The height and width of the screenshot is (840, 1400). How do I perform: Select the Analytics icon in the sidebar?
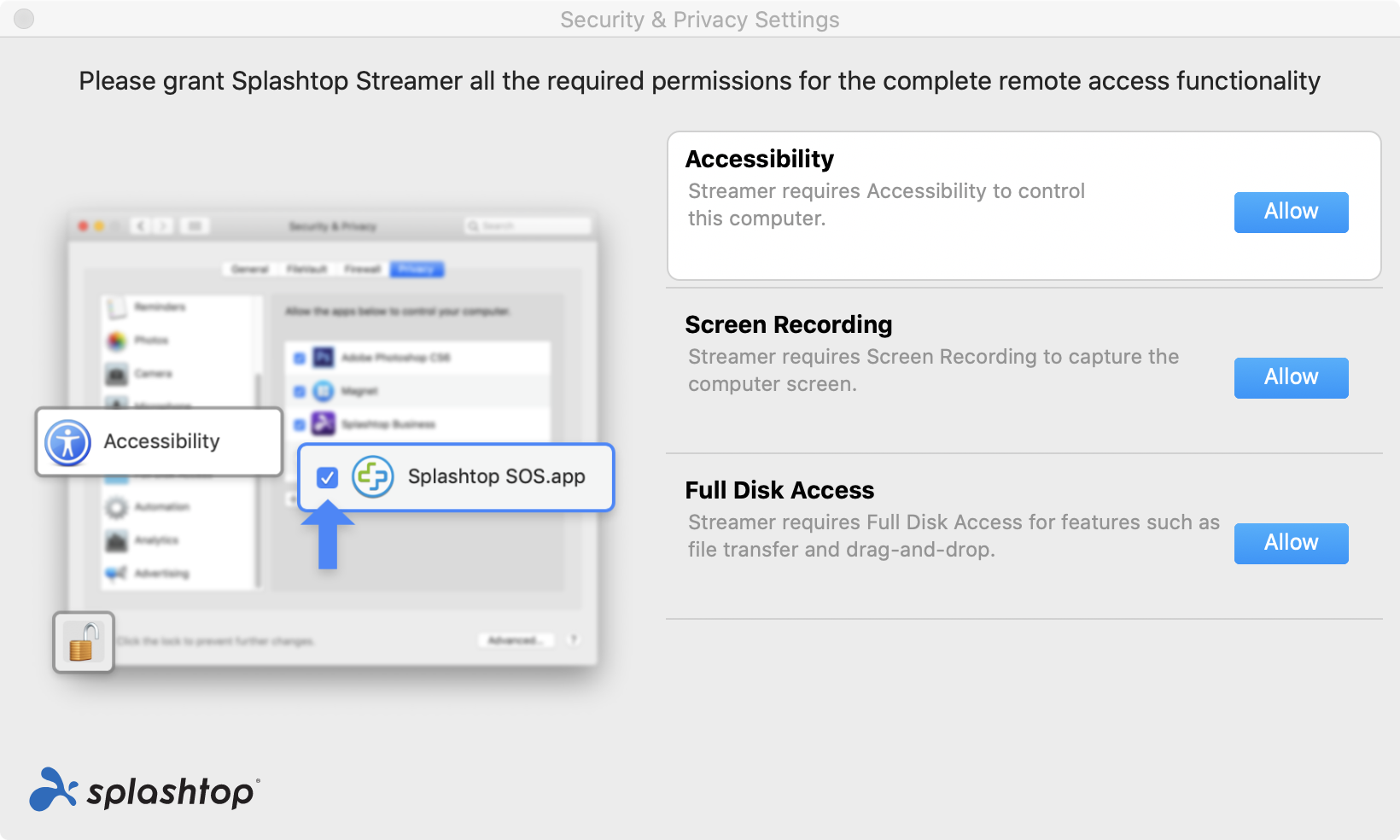(117, 540)
